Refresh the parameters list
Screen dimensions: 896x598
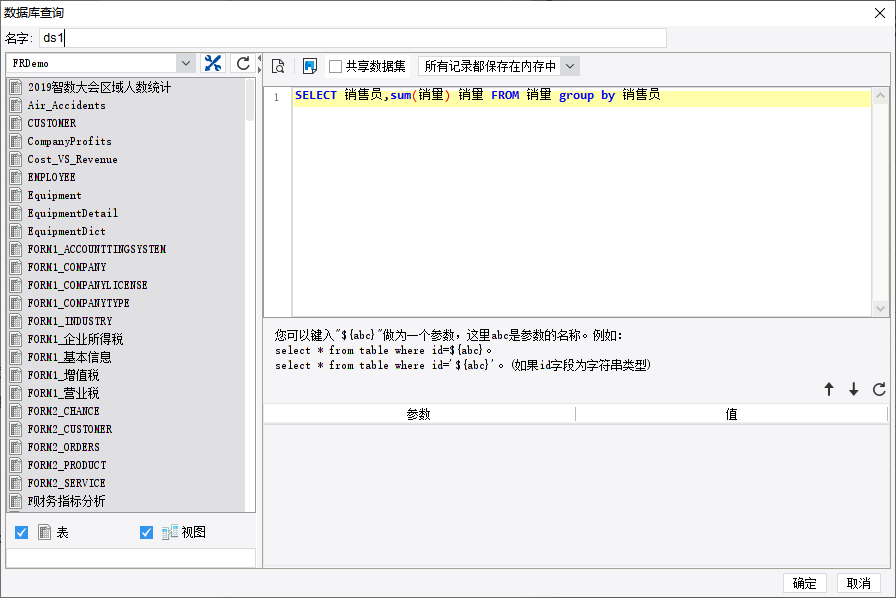(879, 389)
